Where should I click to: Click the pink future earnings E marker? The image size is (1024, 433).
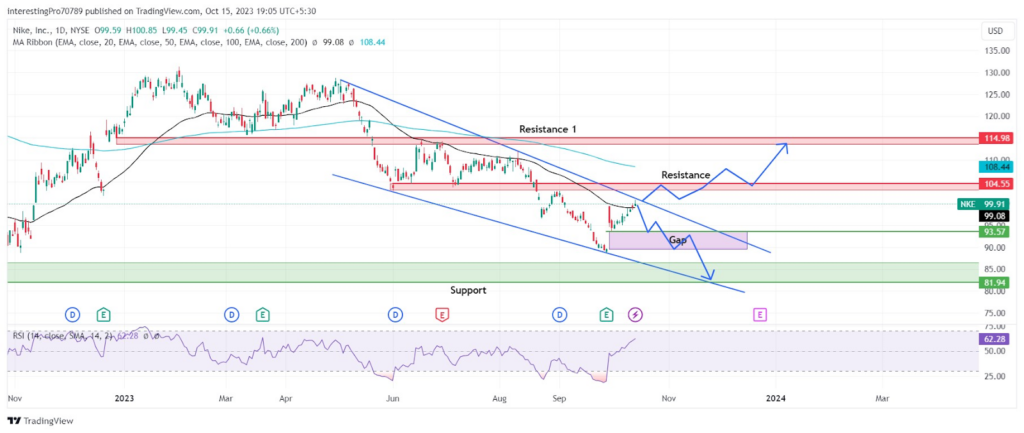pyautogui.click(x=760, y=315)
